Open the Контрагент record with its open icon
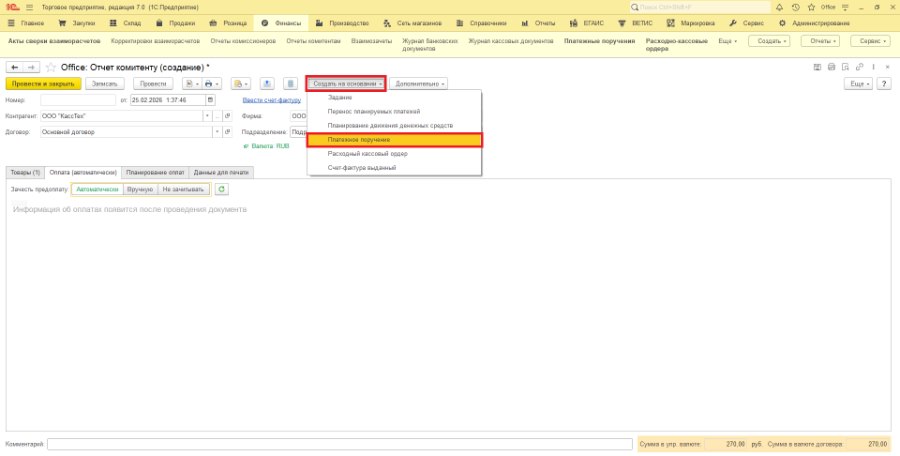This screenshot has height=456, width=900. coord(227,116)
